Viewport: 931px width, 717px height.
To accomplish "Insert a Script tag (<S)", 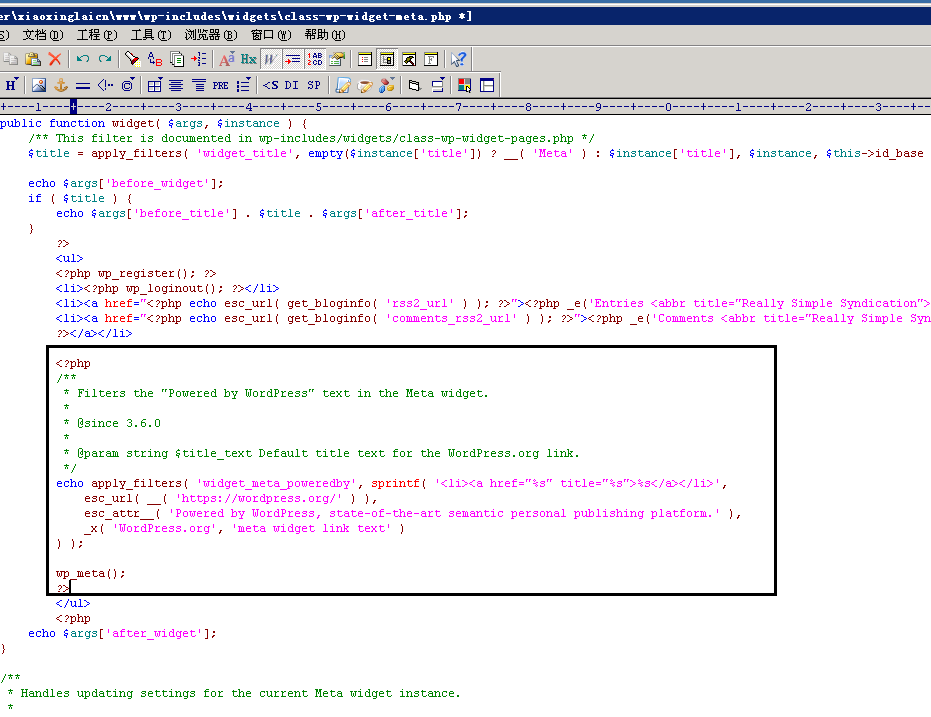I will (270, 85).
